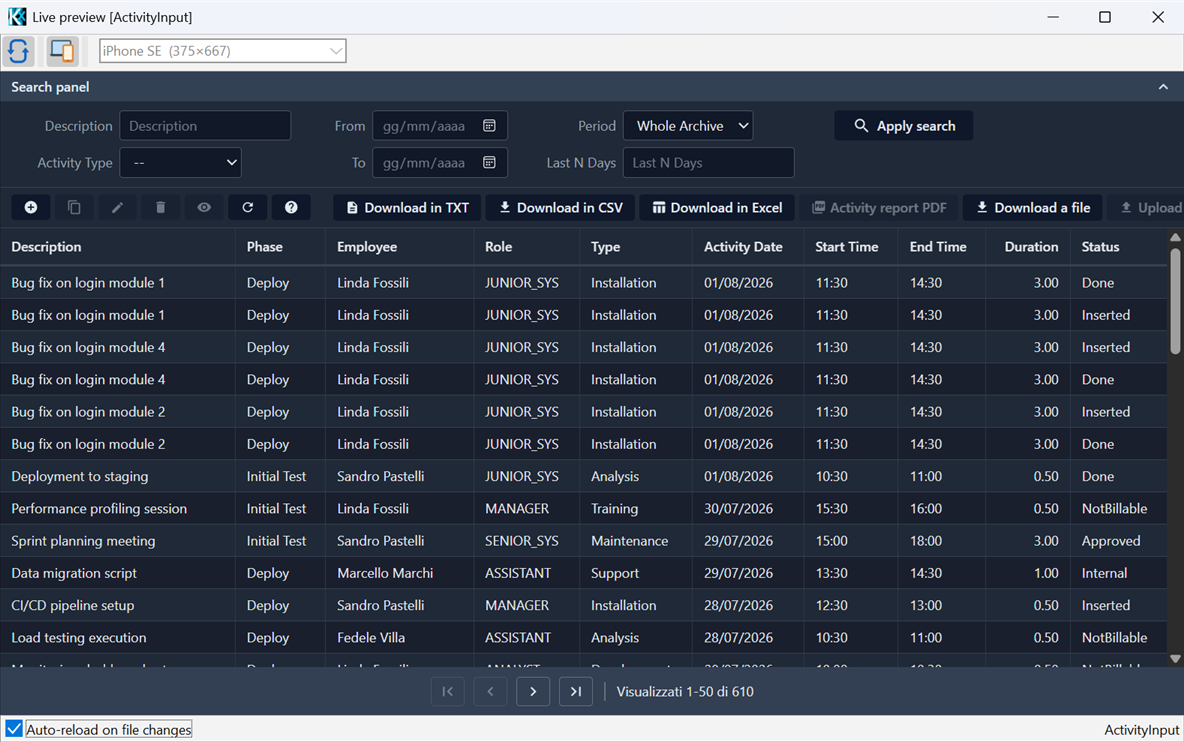Click the Last N Days field
Screen dimensions: 1184x742
708,162
